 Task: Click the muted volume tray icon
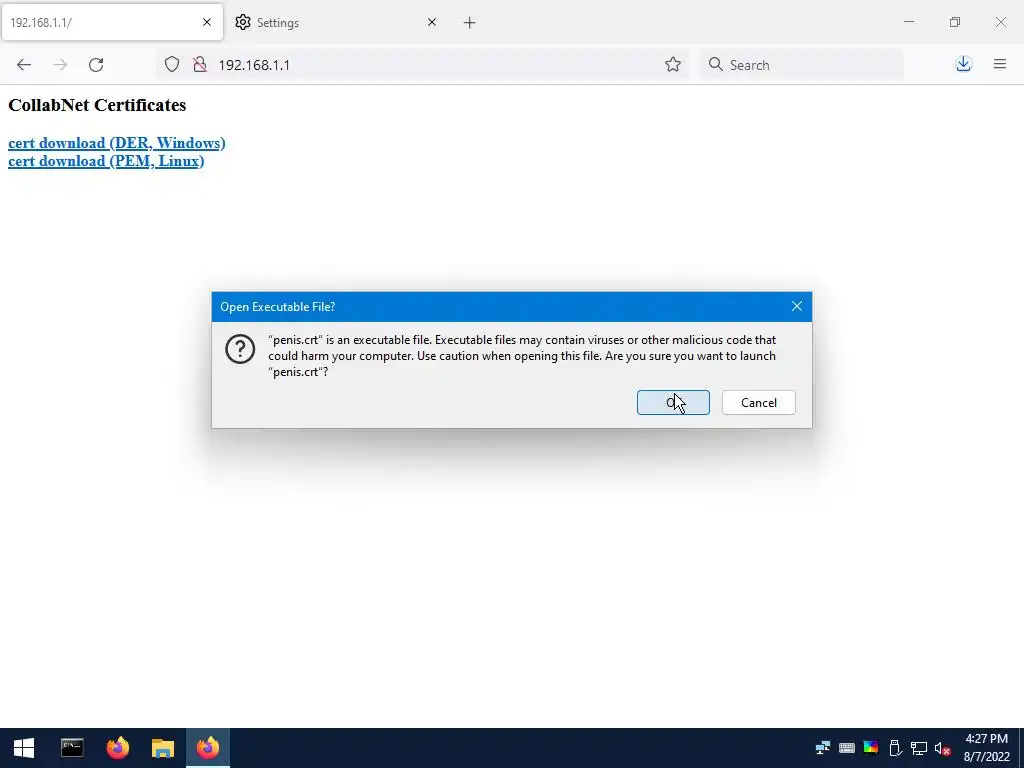tap(942, 748)
